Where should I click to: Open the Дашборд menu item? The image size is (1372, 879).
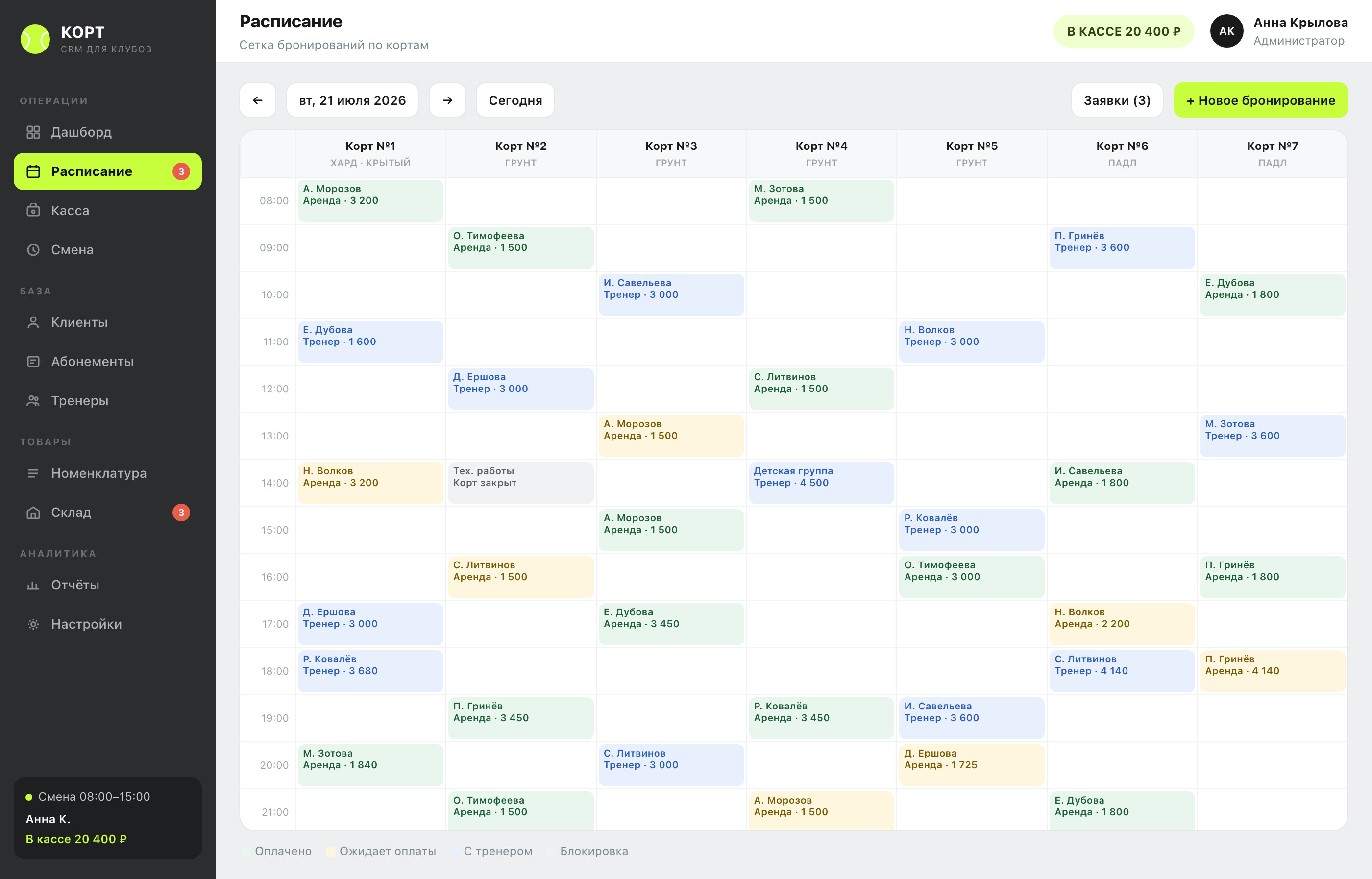pos(108,132)
